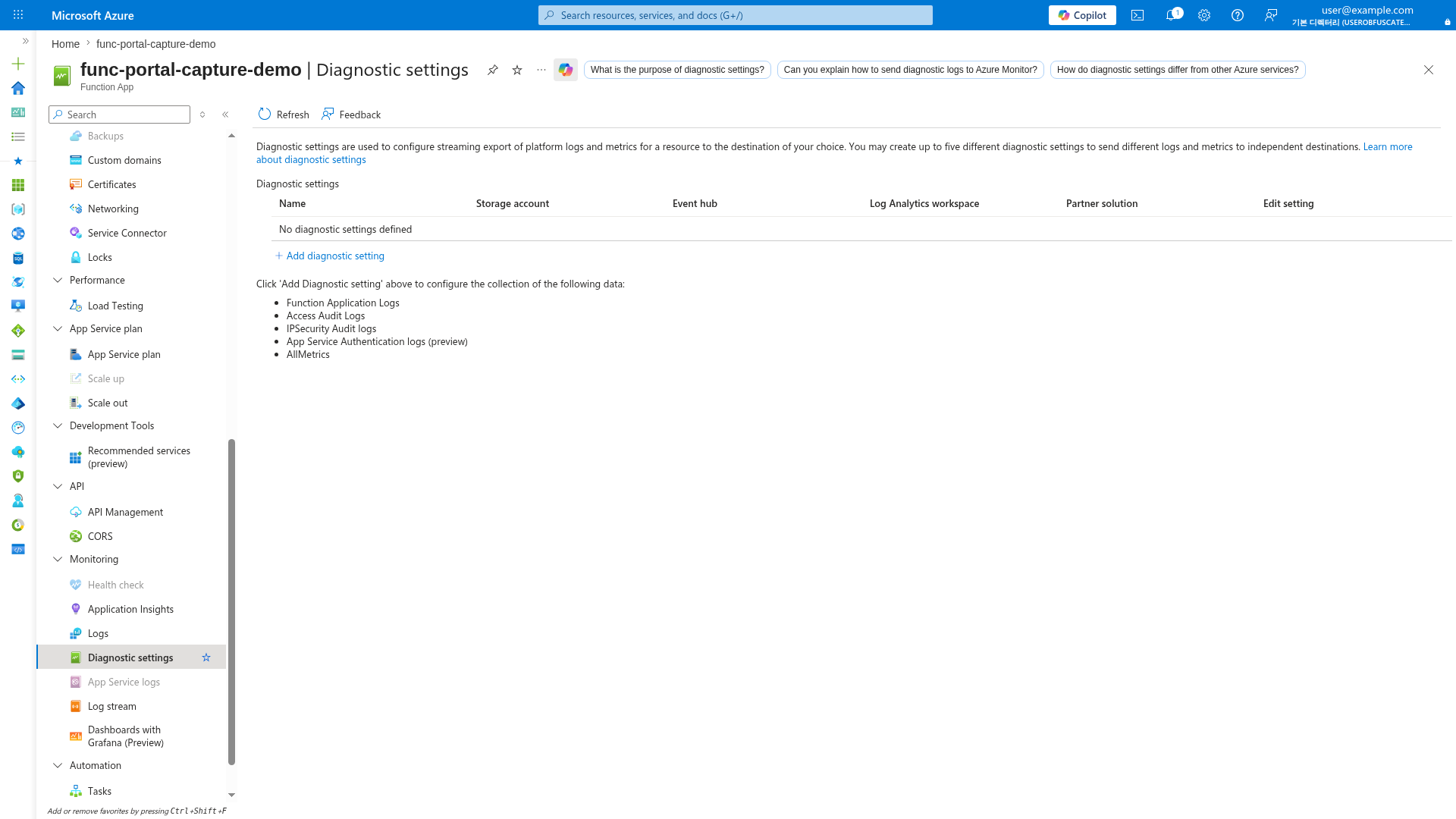This screenshot has height=819, width=1456.
Task: Open Tasks under Automation
Action: 131,791
